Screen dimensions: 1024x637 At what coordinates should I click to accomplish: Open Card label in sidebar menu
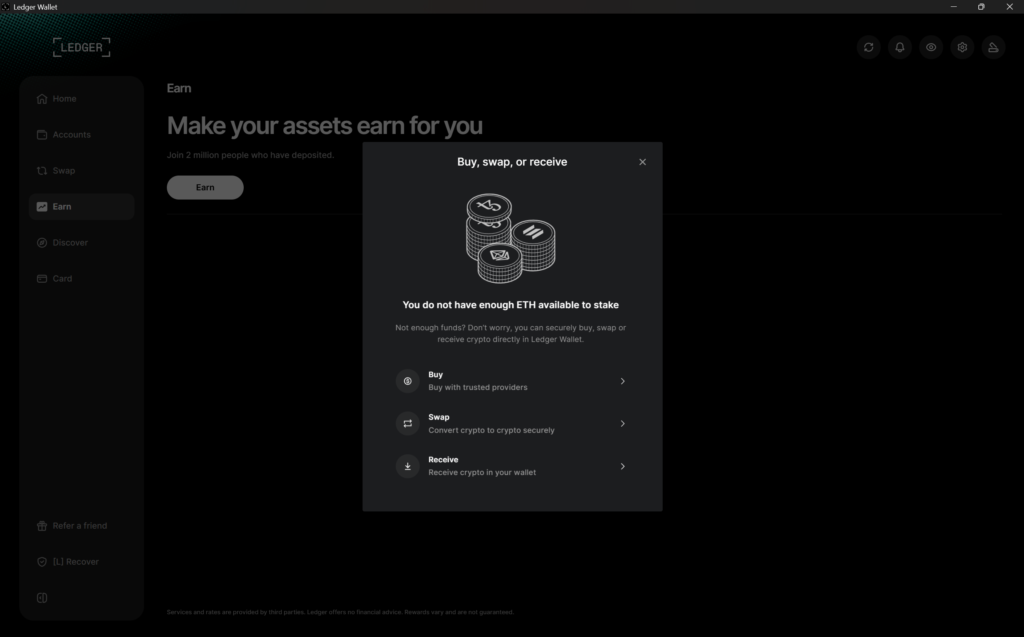(63, 278)
